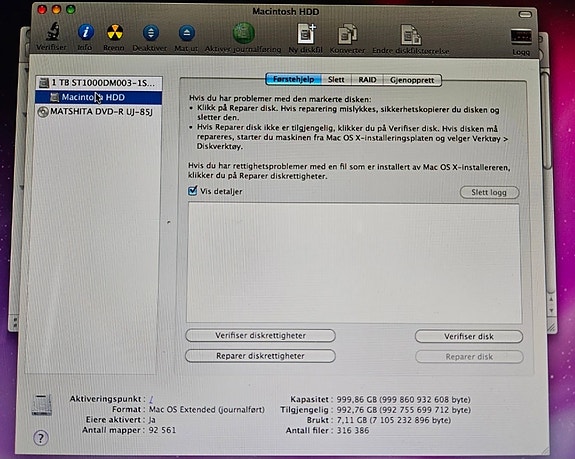Viewport: 575px width, 459px height.
Task: Select the 1 TB ST1000DM003 disk
Action: [99, 82]
